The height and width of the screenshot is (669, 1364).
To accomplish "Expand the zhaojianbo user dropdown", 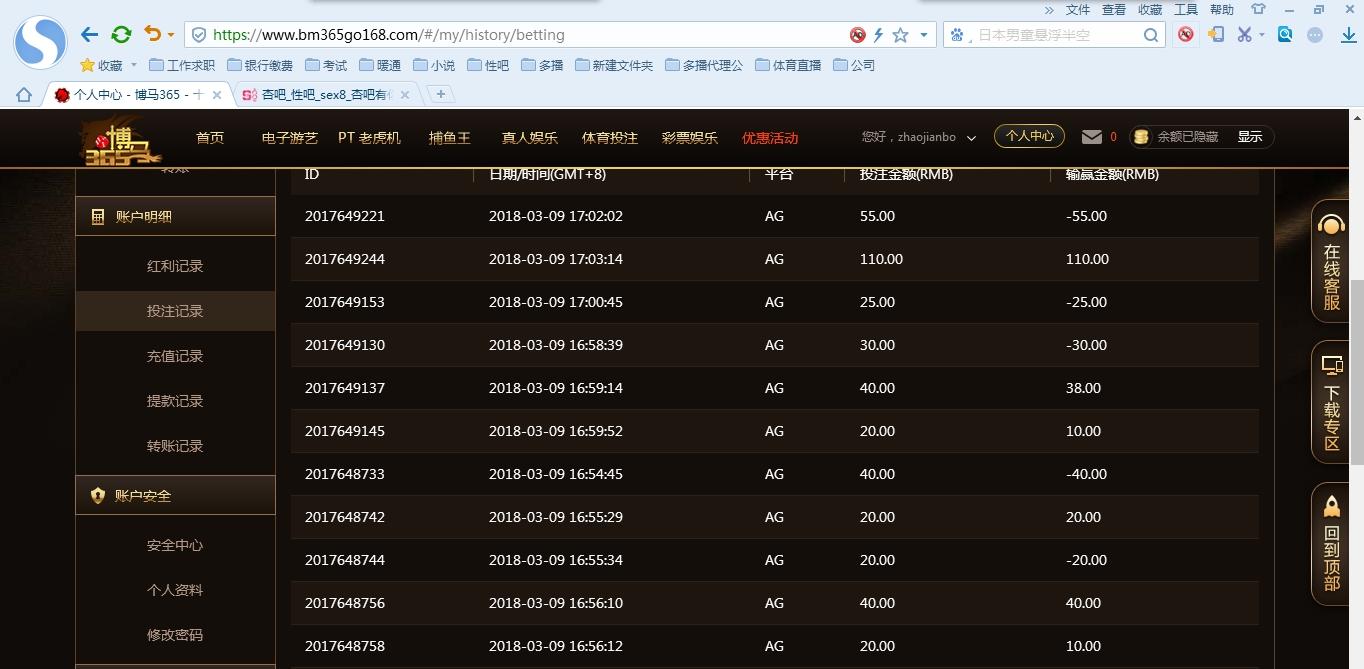I will [971, 138].
